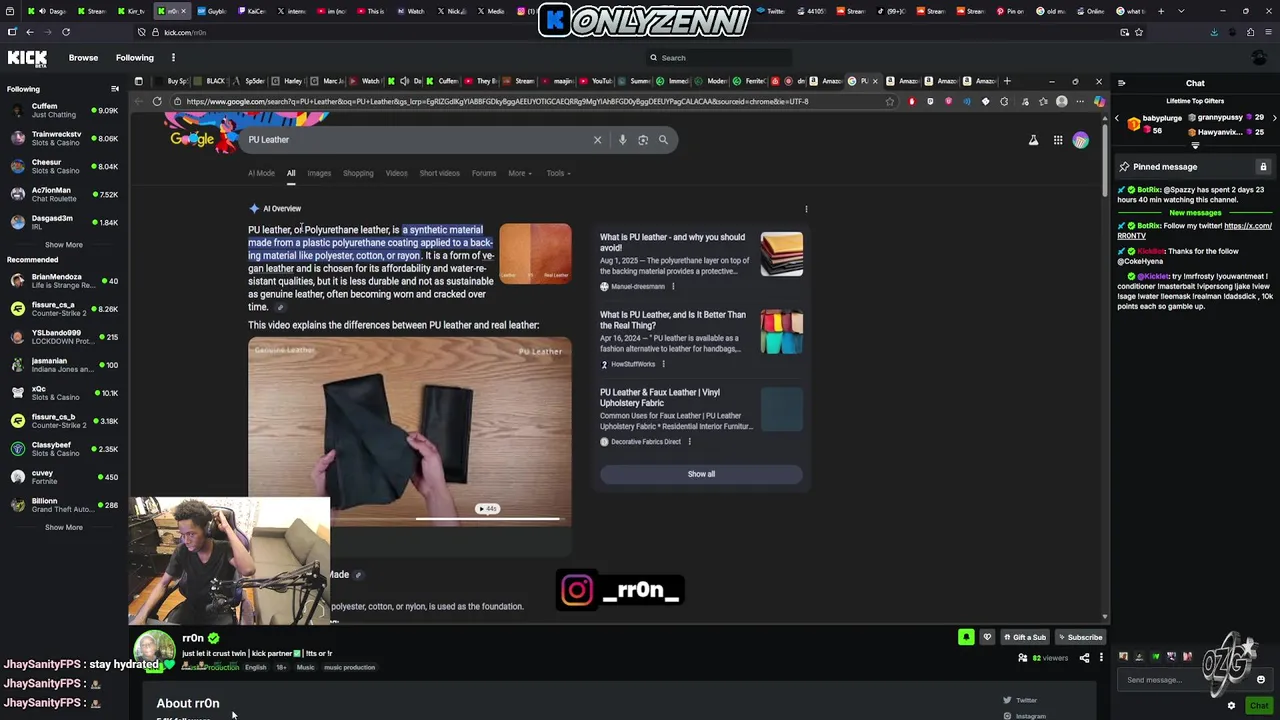Collapse the Chat panel
Viewport: 1280px width, 720px height.
[x=1121, y=83]
